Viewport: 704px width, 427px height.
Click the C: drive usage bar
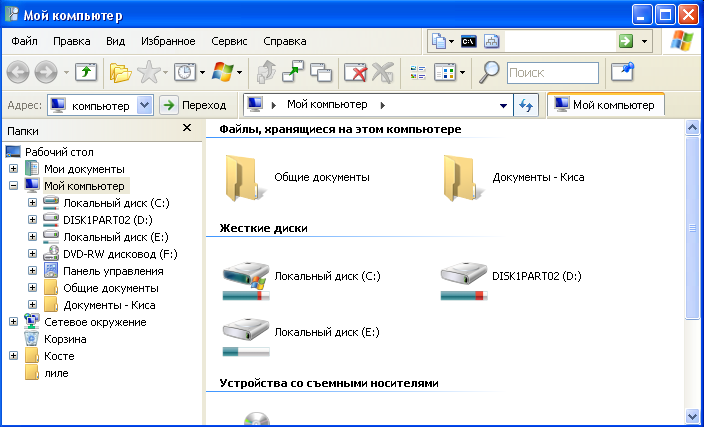[x=246, y=295]
